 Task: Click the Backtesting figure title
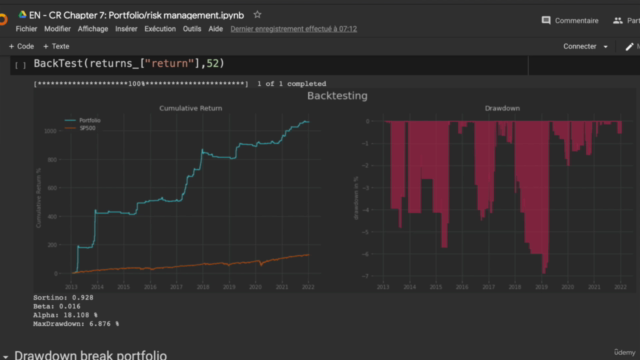pyautogui.click(x=337, y=96)
